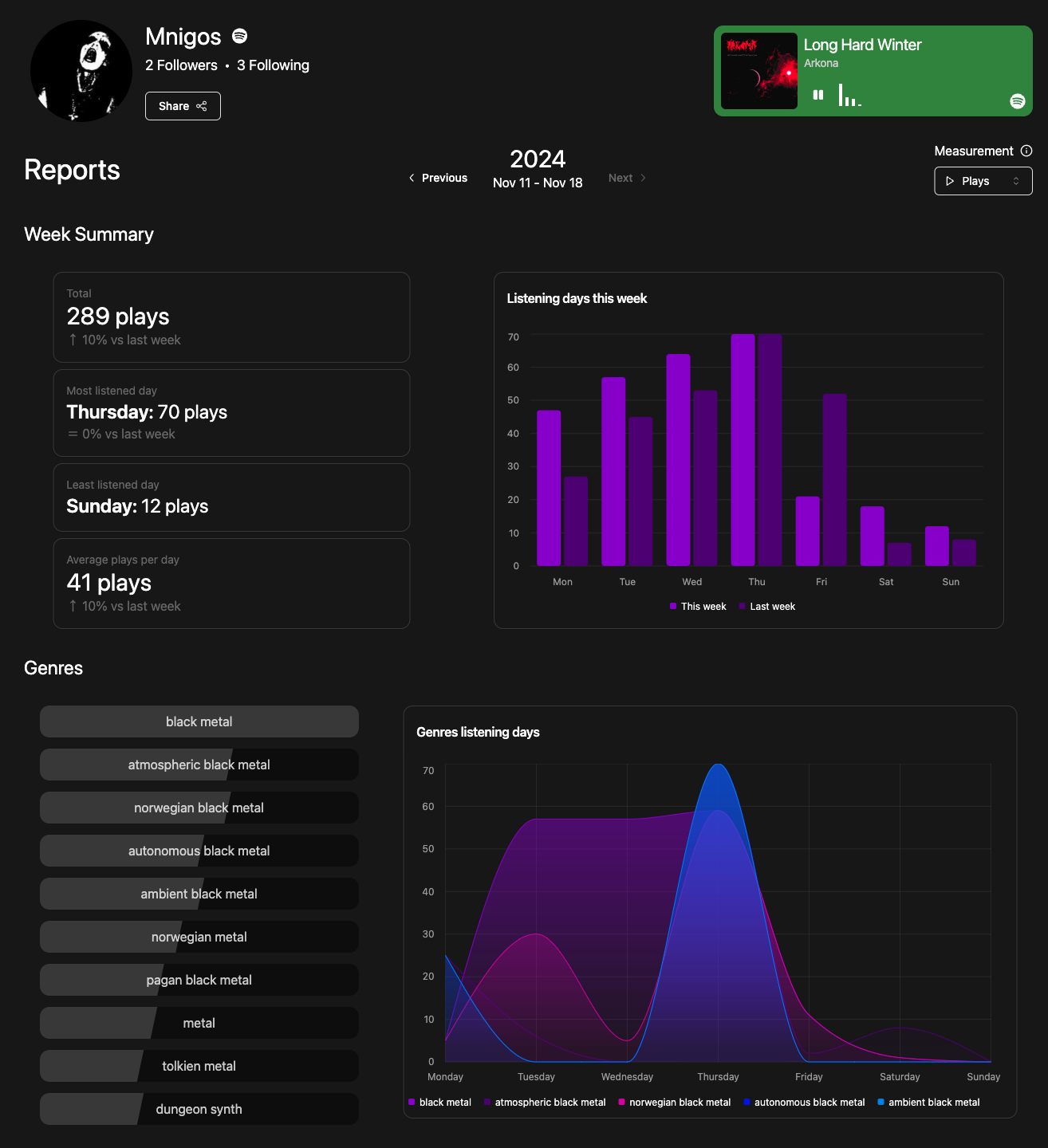Click the Long Hard Winter song title
This screenshot has width=1048, height=1148.
(862, 45)
